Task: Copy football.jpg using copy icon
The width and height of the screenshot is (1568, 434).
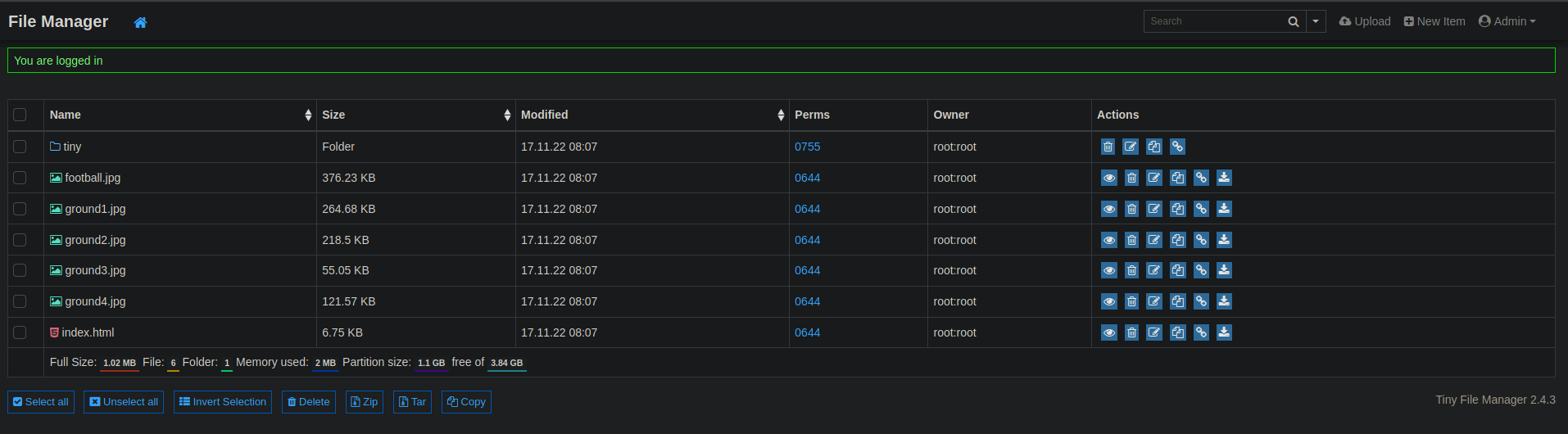Action: click(1178, 178)
